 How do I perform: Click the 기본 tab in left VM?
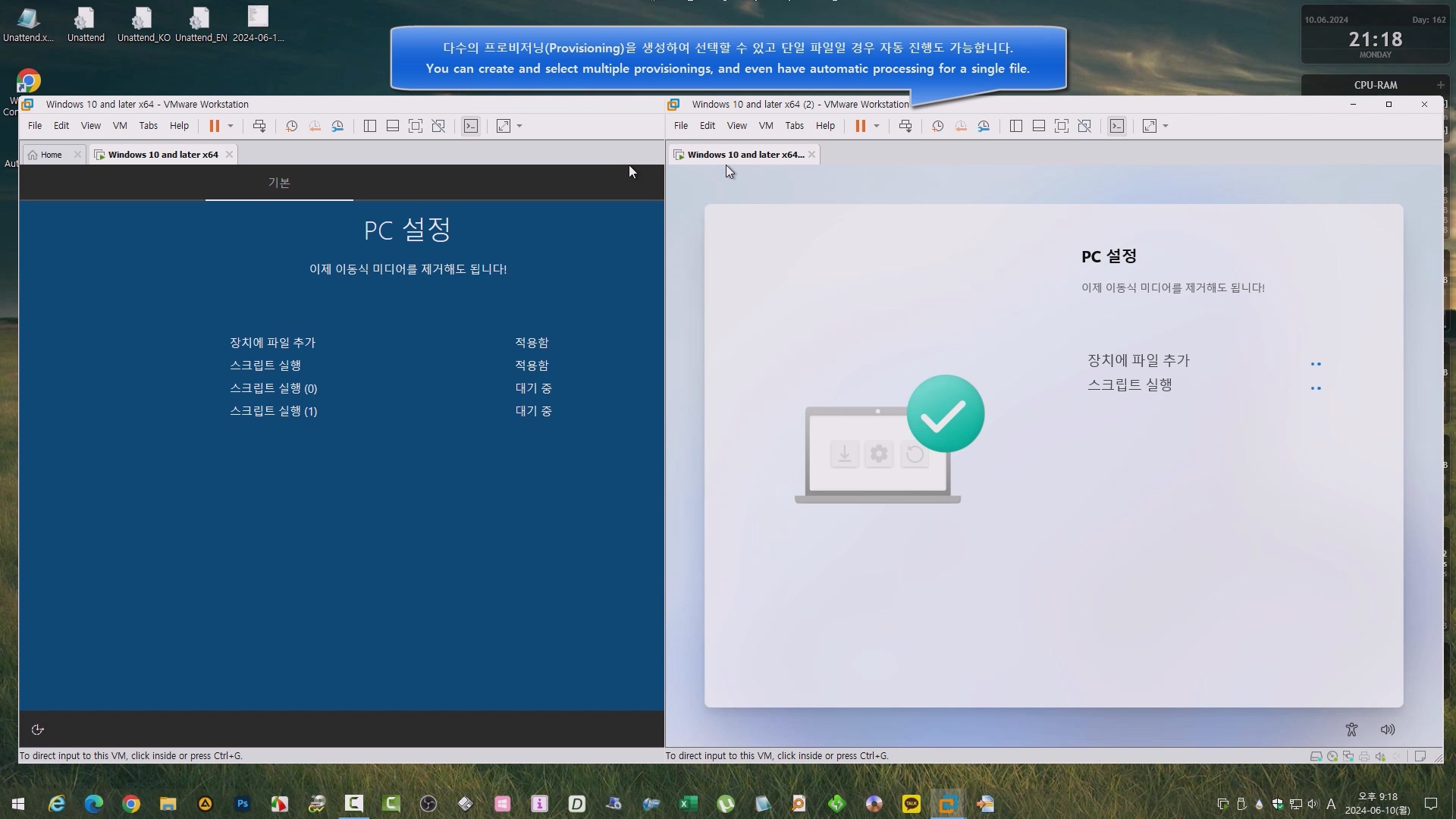point(279,183)
